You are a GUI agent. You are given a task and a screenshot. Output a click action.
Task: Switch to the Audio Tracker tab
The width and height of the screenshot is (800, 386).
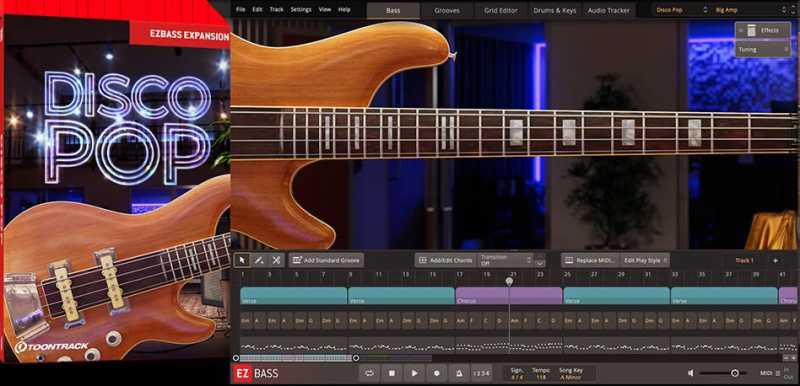(609, 10)
